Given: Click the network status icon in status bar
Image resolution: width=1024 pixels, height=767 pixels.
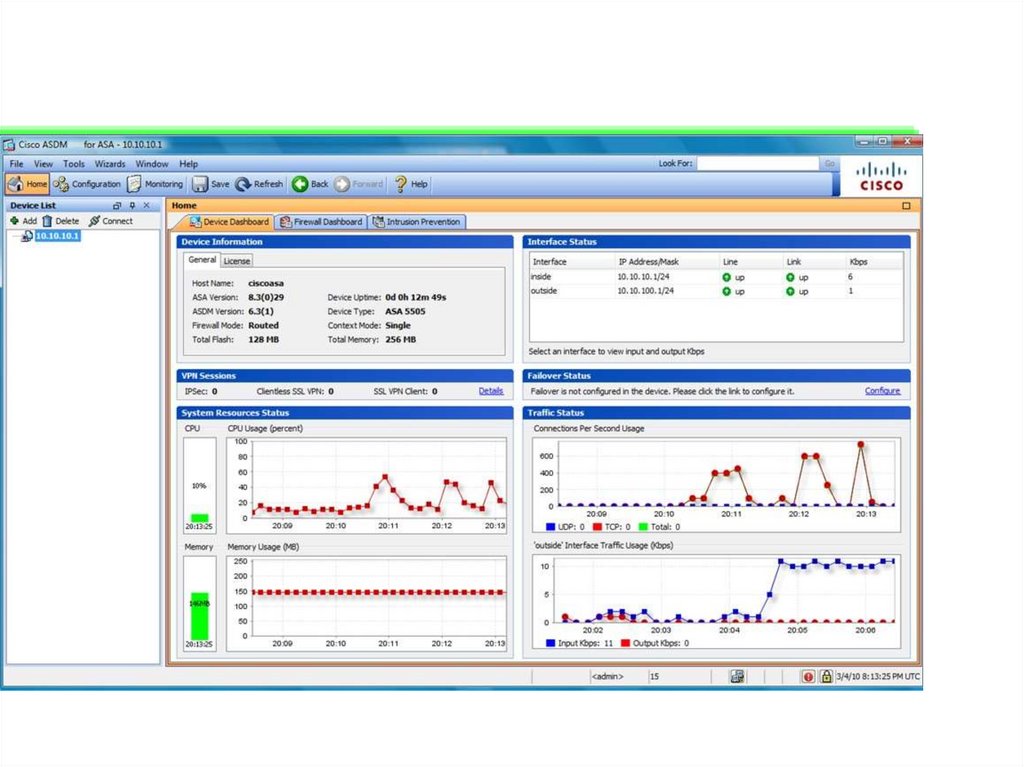Looking at the screenshot, I should [737, 677].
